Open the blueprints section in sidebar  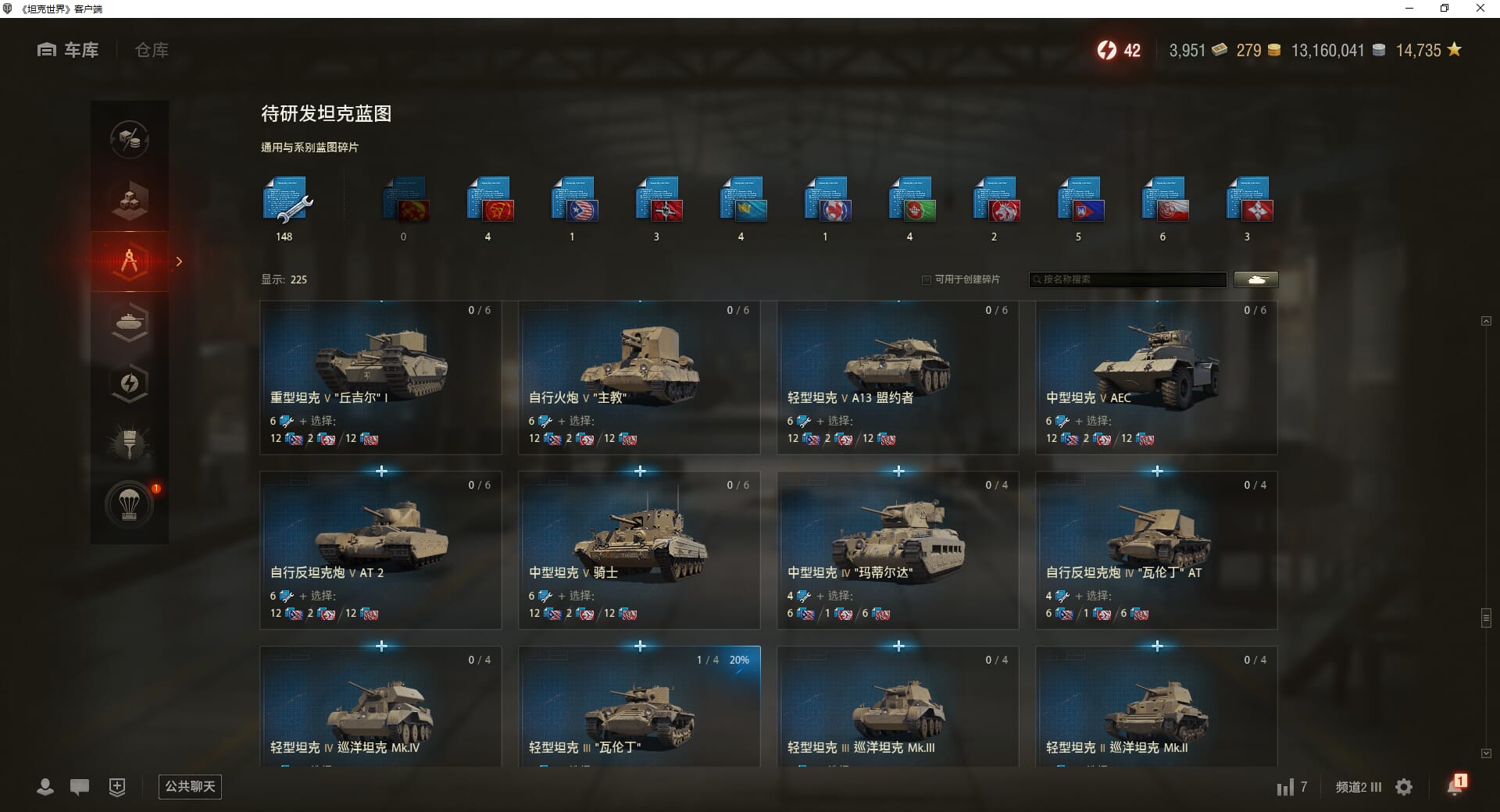(x=130, y=262)
